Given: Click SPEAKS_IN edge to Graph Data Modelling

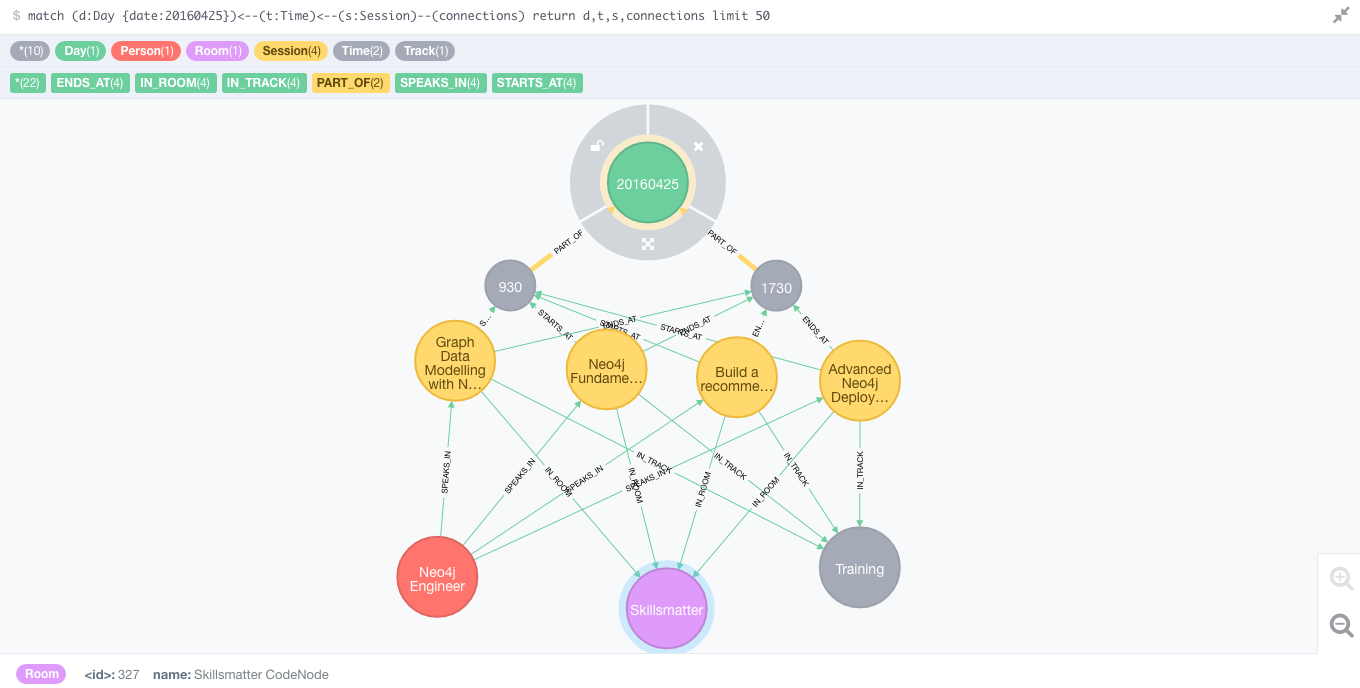Looking at the screenshot, I should coord(446,472).
